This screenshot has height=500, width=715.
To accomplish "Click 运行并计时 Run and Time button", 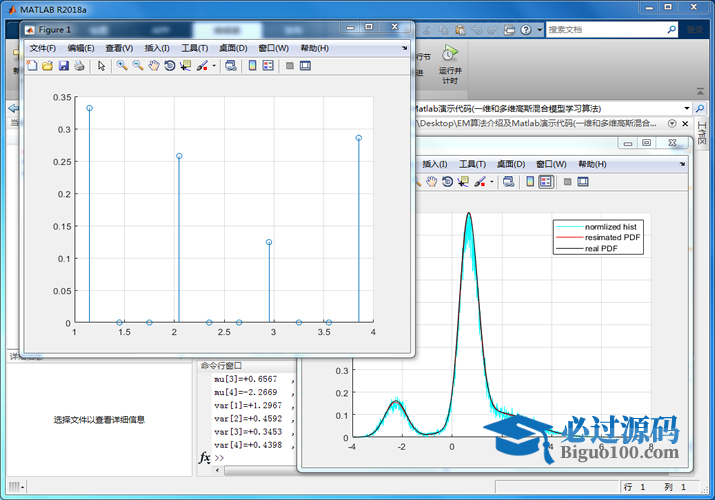I will click(x=450, y=64).
